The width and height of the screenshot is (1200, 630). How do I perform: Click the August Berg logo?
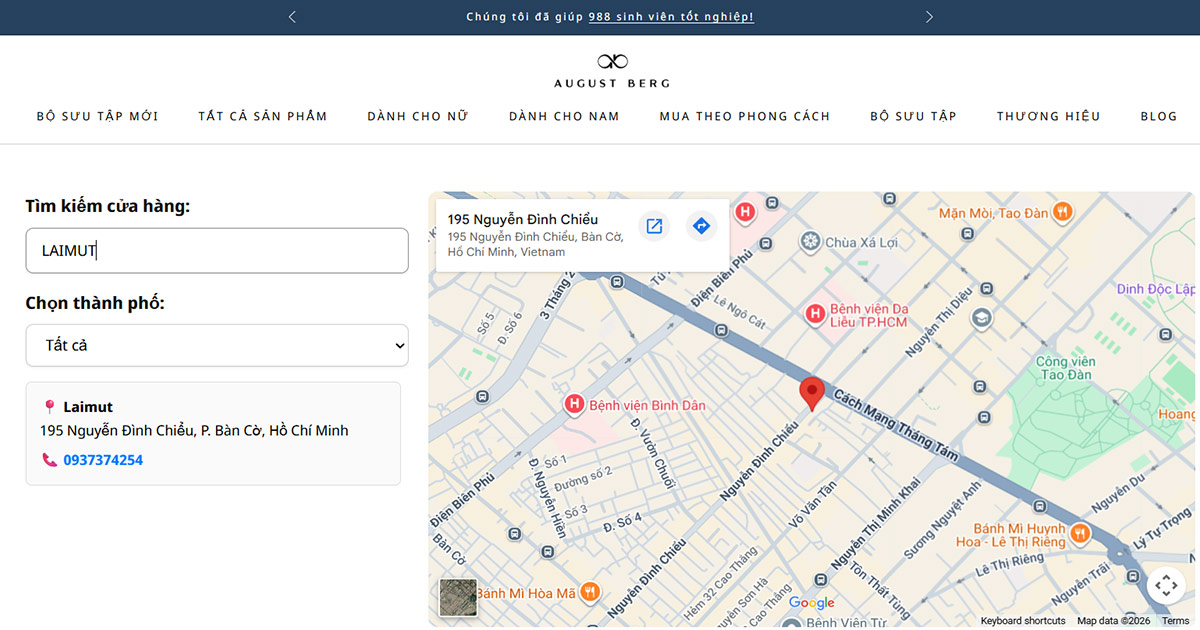click(612, 70)
